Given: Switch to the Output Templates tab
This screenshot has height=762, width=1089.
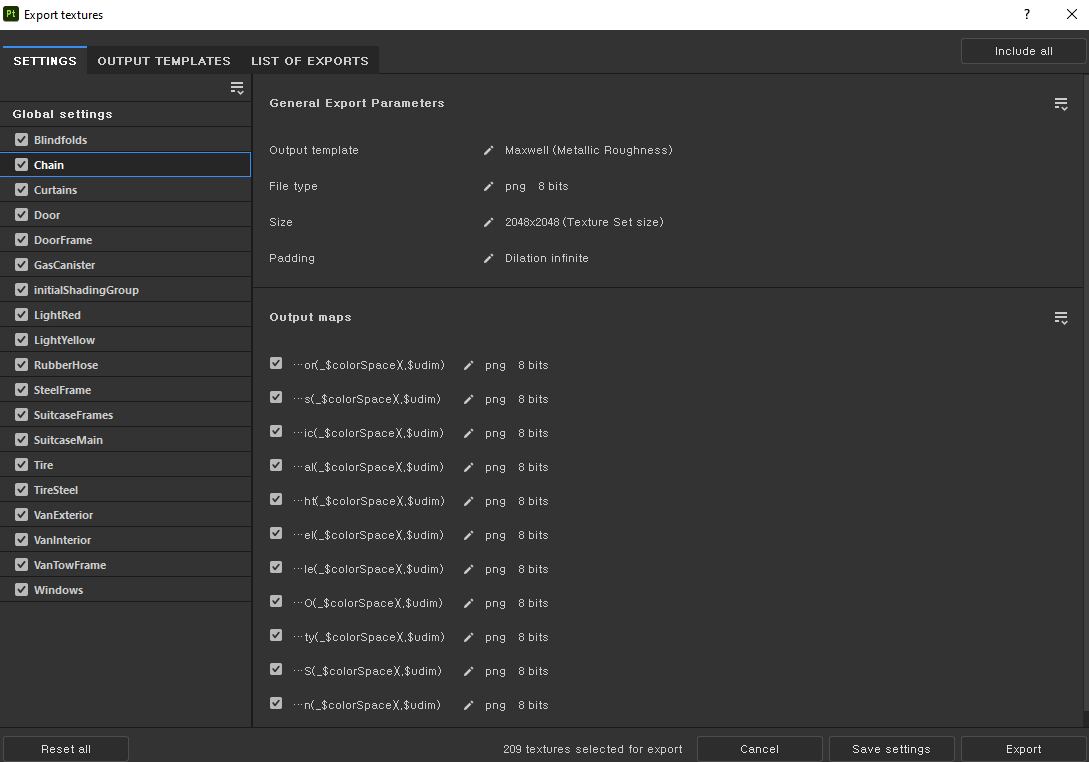Looking at the screenshot, I should pyautogui.click(x=164, y=61).
